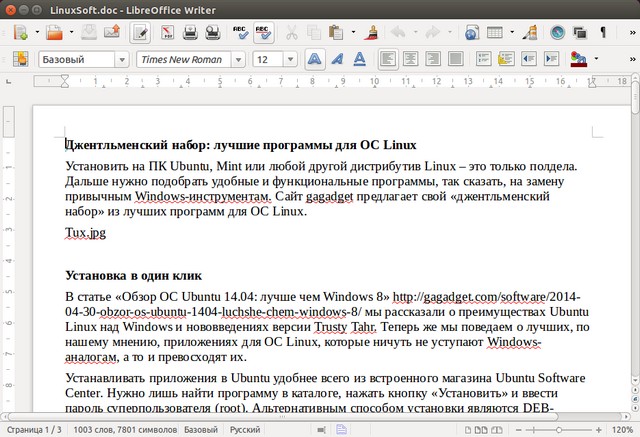
Task: Zoom in with the plus button
Action: point(598,430)
